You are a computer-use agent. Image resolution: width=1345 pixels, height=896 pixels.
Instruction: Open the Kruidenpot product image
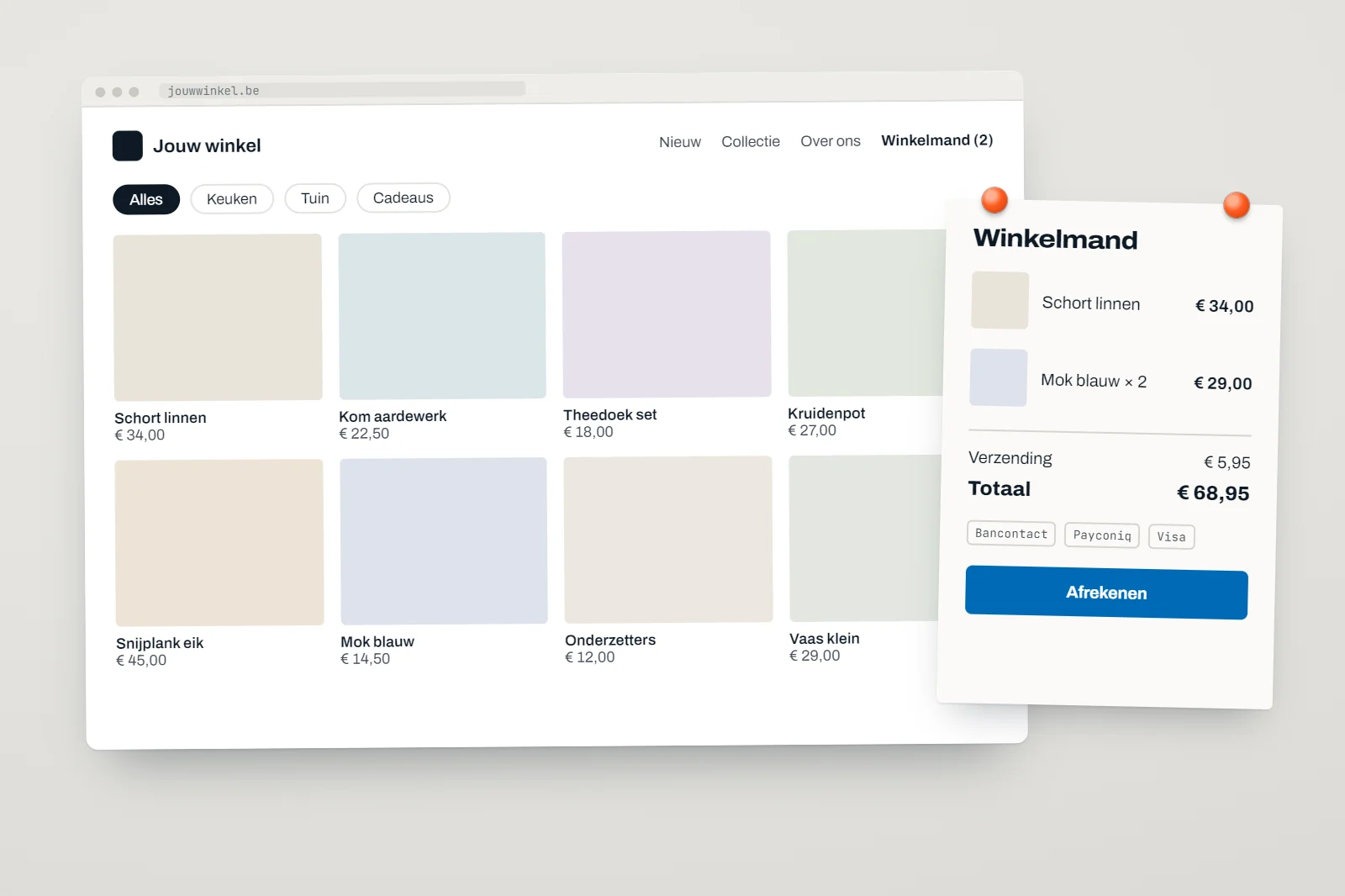coord(866,313)
